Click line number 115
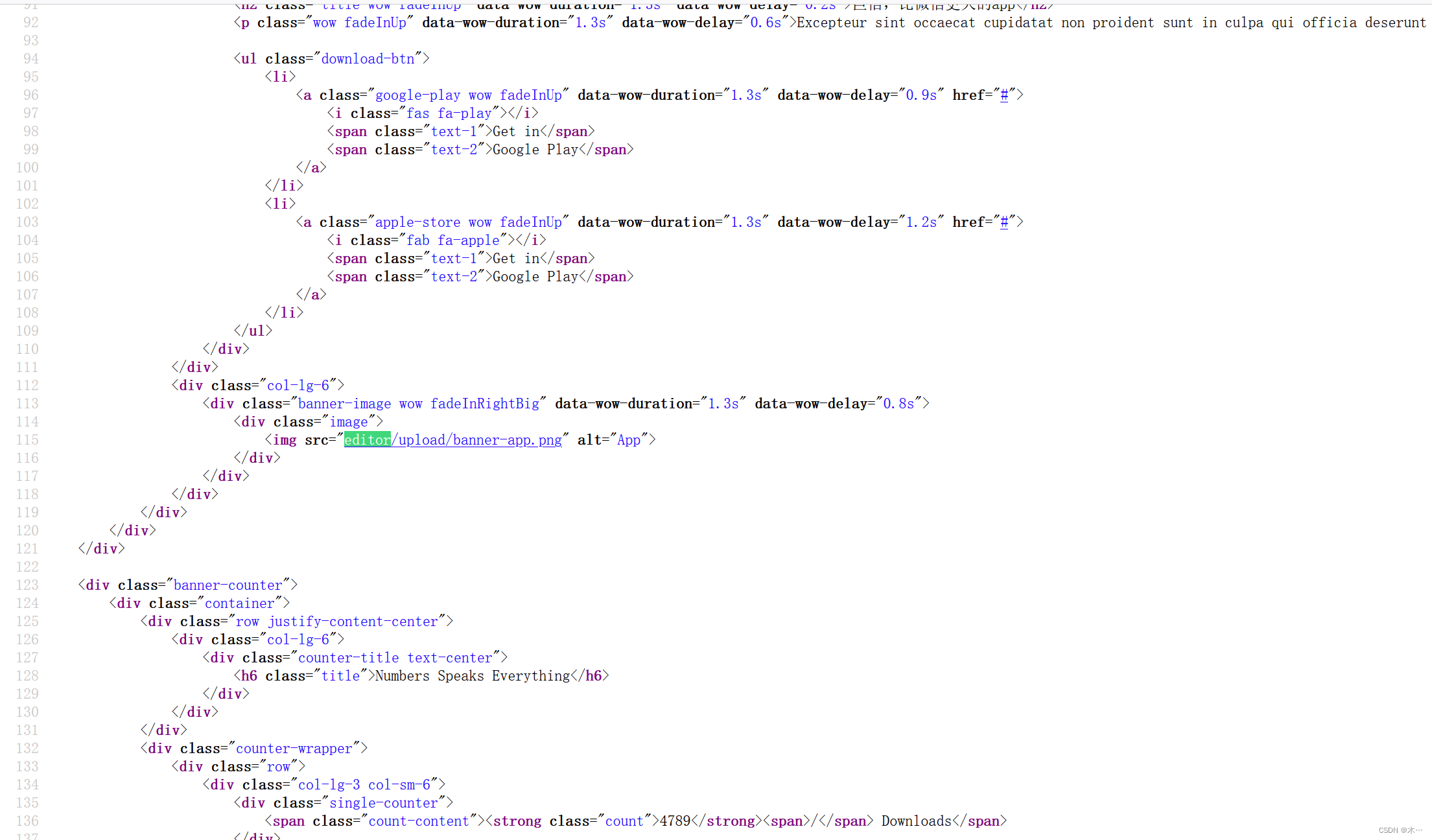 (x=27, y=440)
